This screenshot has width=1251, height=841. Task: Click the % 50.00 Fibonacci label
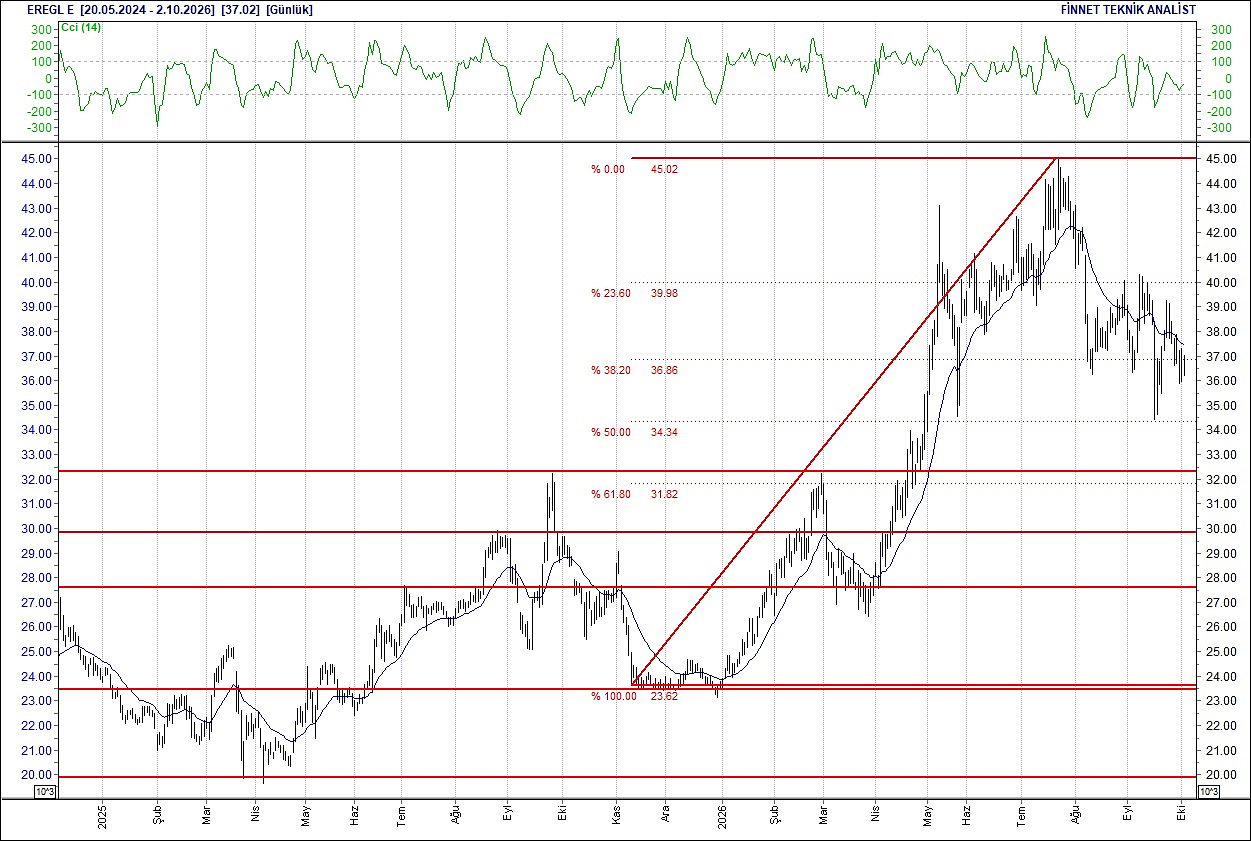click(x=610, y=432)
